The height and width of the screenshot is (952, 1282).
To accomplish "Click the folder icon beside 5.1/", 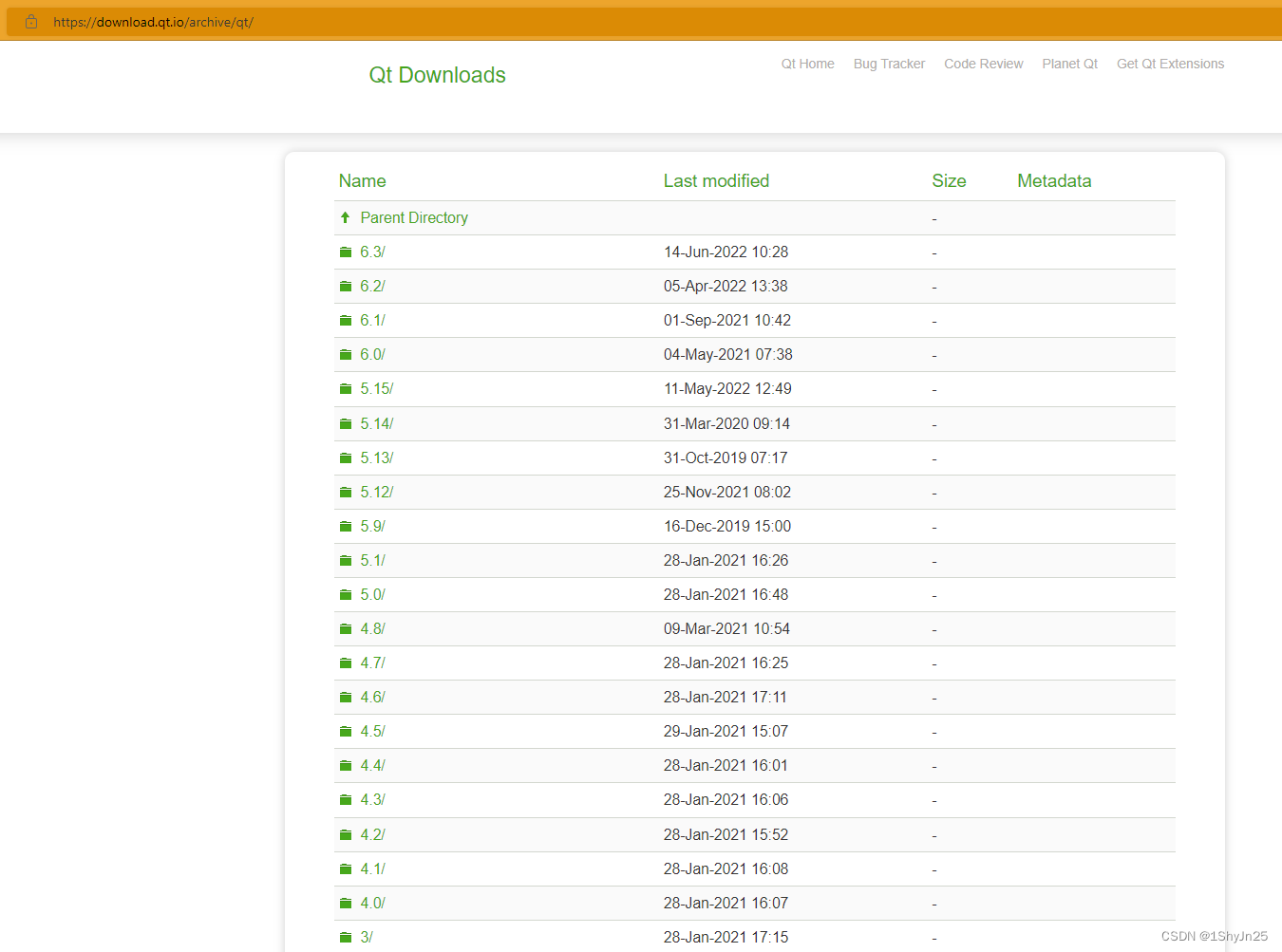I will point(346,561).
